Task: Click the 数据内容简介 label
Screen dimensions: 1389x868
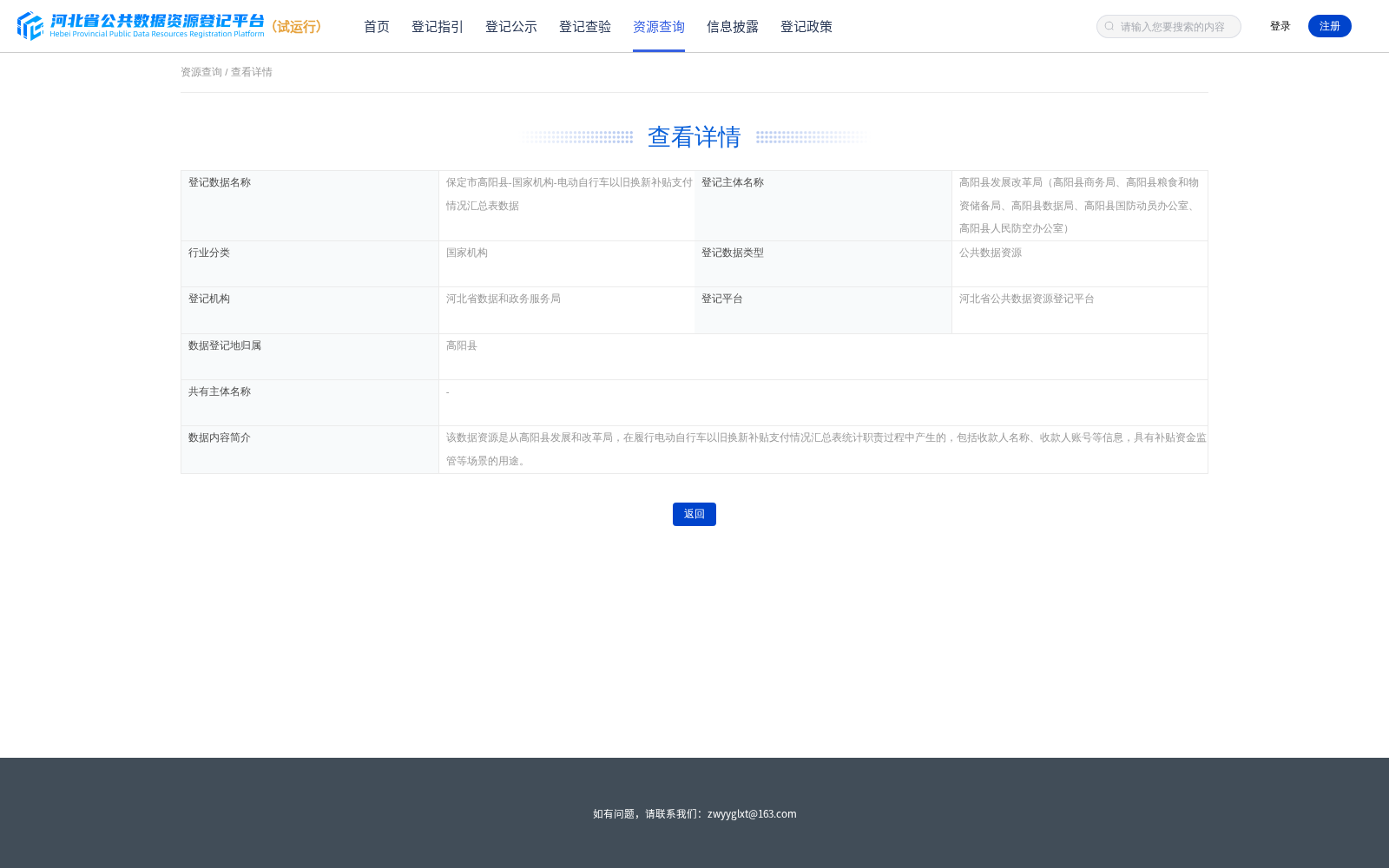Action: pyautogui.click(x=220, y=437)
